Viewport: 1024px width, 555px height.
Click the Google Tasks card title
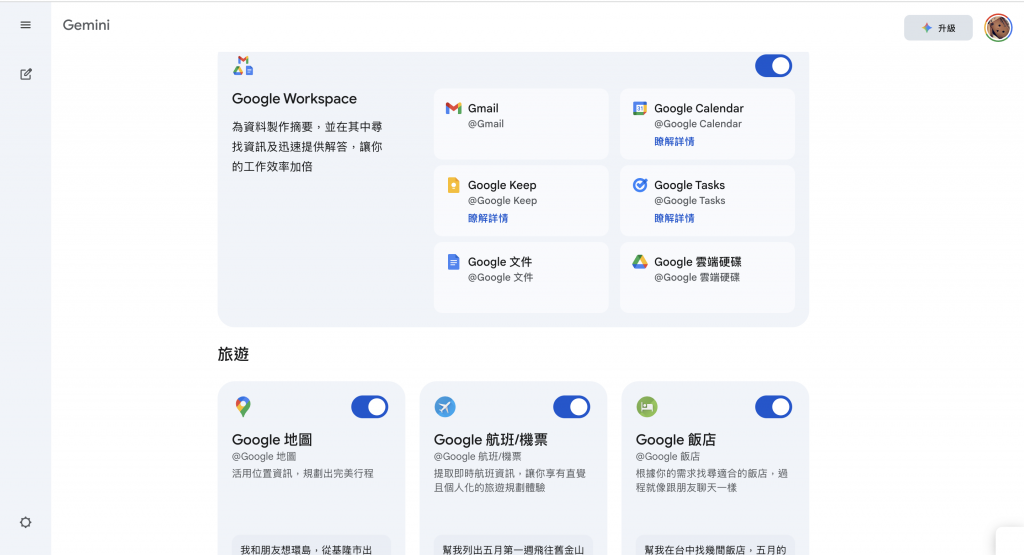[689, 185]
